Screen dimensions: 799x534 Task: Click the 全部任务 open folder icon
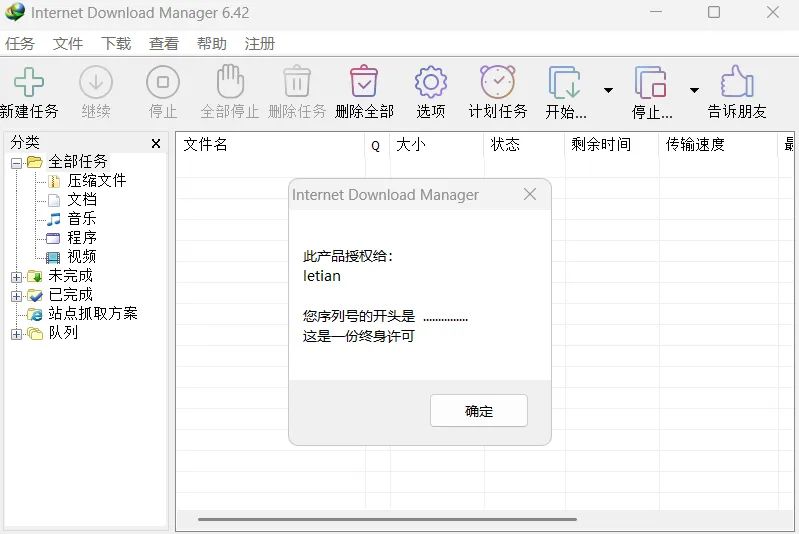35,162
